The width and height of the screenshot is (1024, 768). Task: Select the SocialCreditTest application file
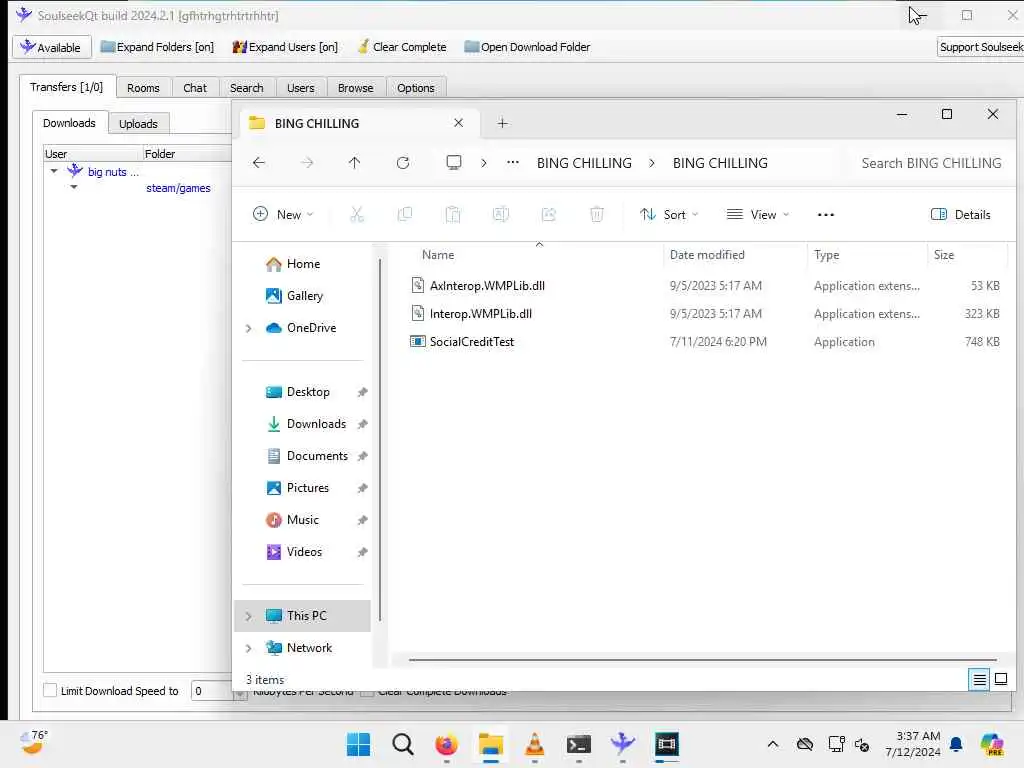[x=704, y=342]
